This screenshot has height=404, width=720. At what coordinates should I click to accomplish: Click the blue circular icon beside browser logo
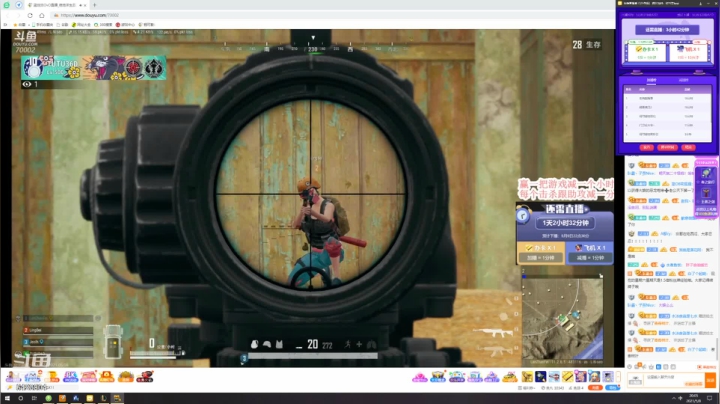19,5
